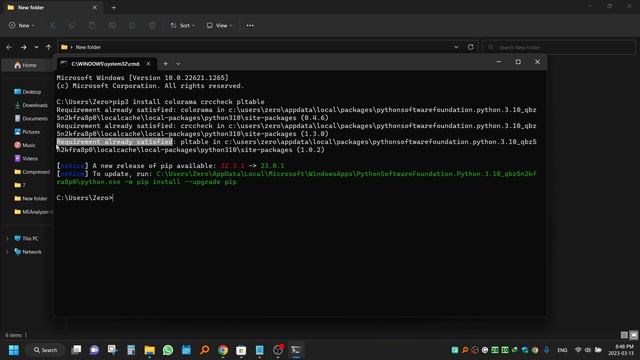Open Videos in Explorer sidebar
The image size is (640, 360).
click(26, 158)
